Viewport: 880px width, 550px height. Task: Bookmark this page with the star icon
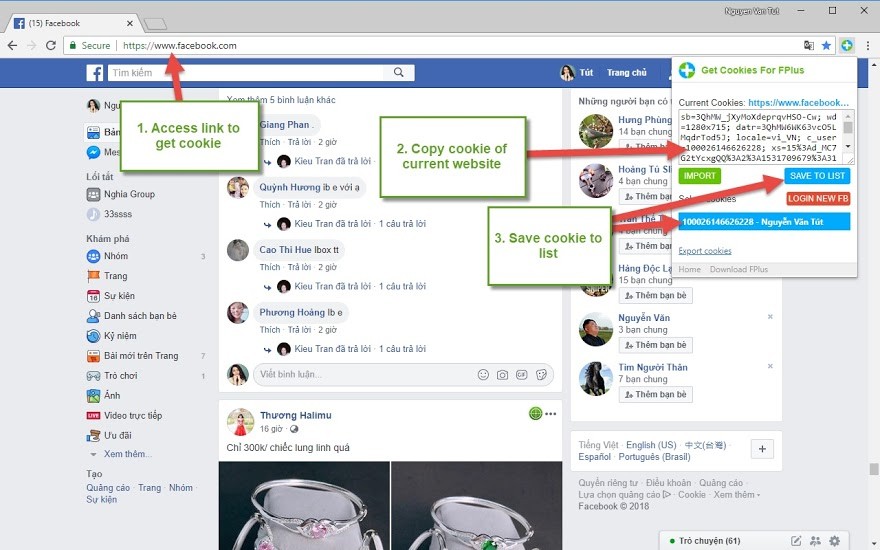[x=826, y=45]
